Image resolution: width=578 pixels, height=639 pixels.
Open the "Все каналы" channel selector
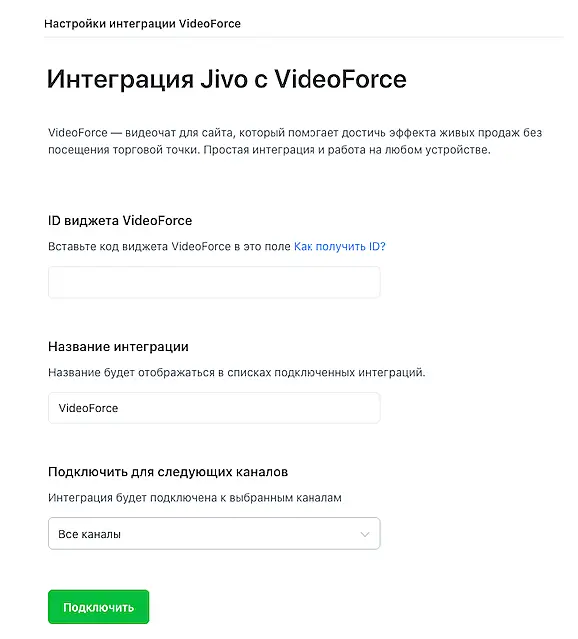pyautogui.click(x=214, y=533)
